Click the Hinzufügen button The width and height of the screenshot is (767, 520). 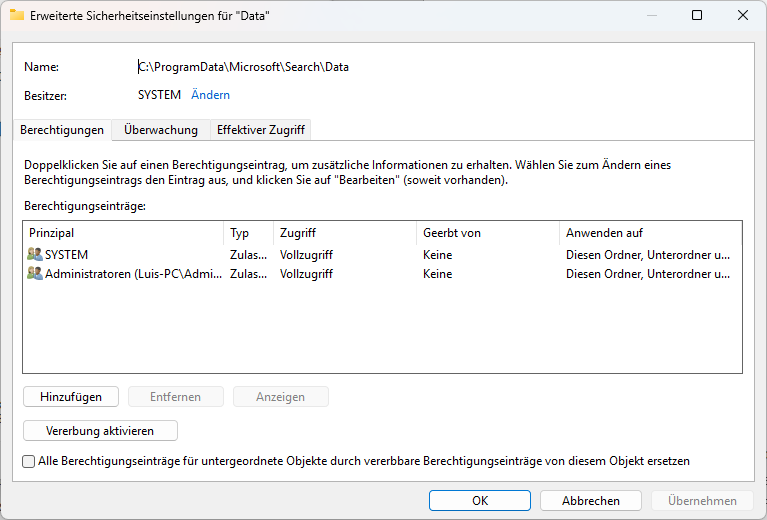coord(71,397)
